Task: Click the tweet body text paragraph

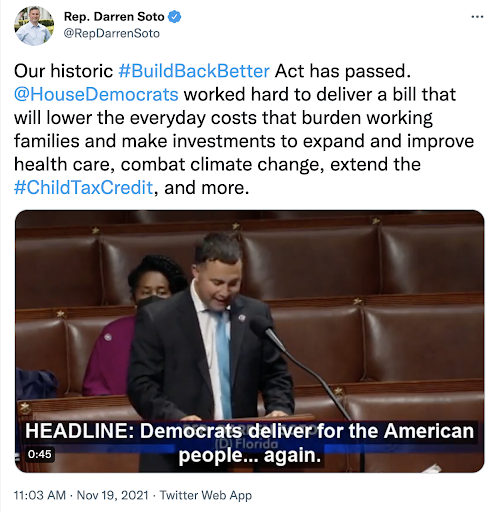Action: (244, 129)
